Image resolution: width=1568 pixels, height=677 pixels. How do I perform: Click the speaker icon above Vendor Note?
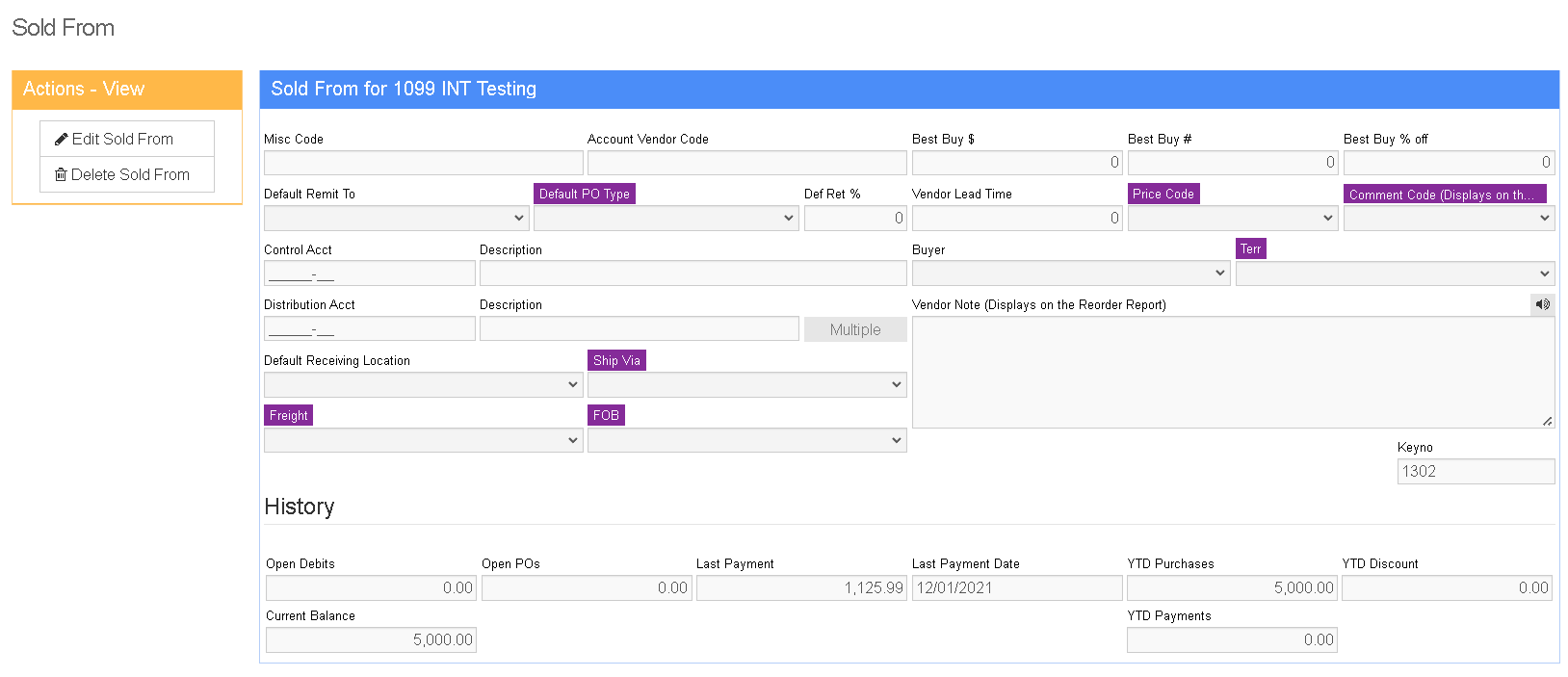[1542, 304]
